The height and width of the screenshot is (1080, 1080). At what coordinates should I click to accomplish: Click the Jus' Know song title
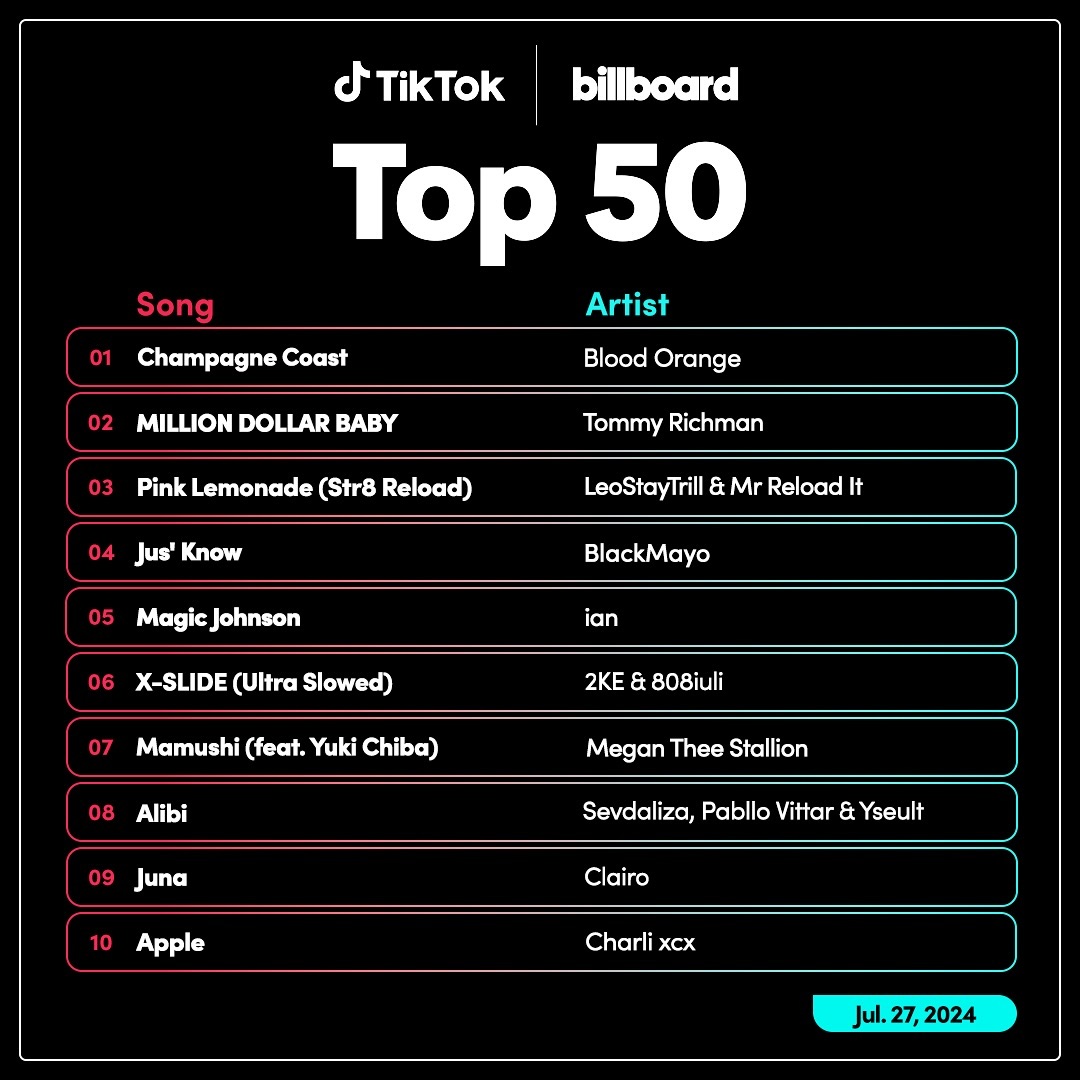click(x=189, y=552)
